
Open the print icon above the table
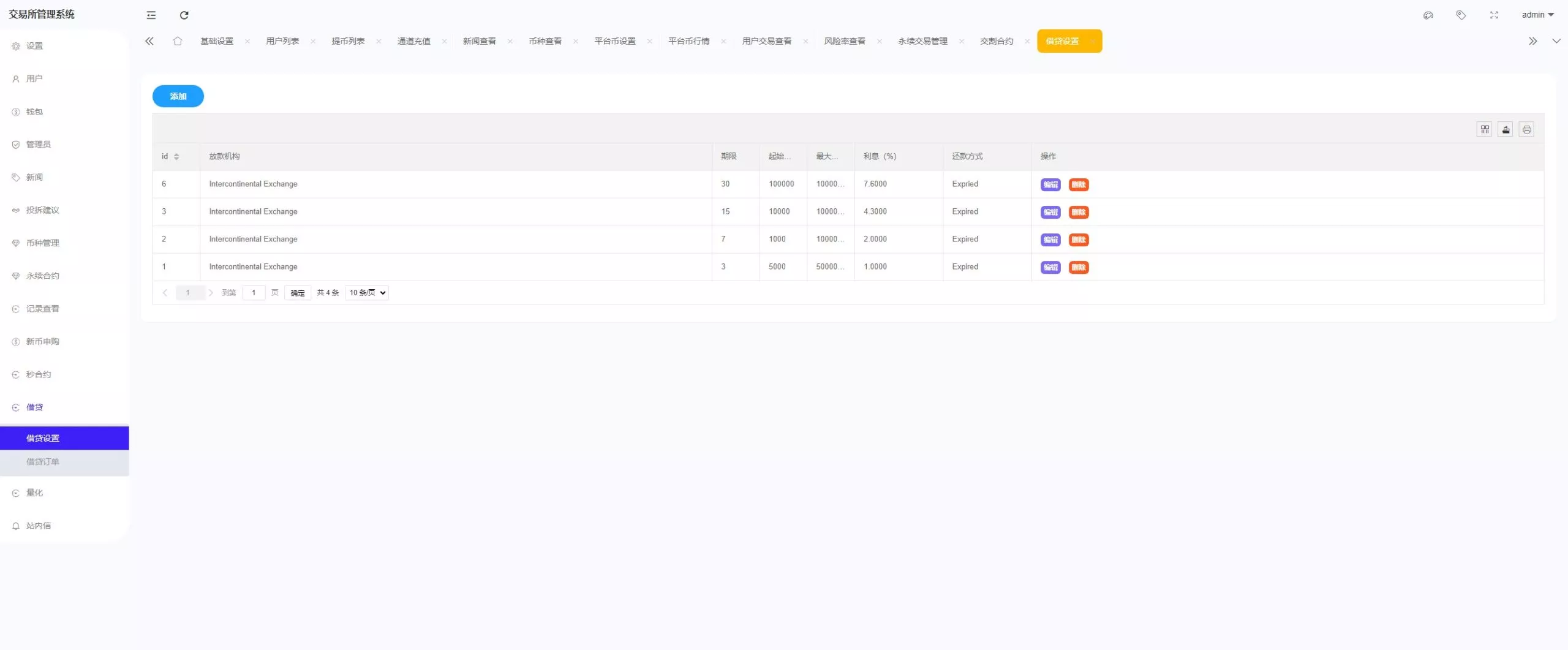tap(1527, 129)
